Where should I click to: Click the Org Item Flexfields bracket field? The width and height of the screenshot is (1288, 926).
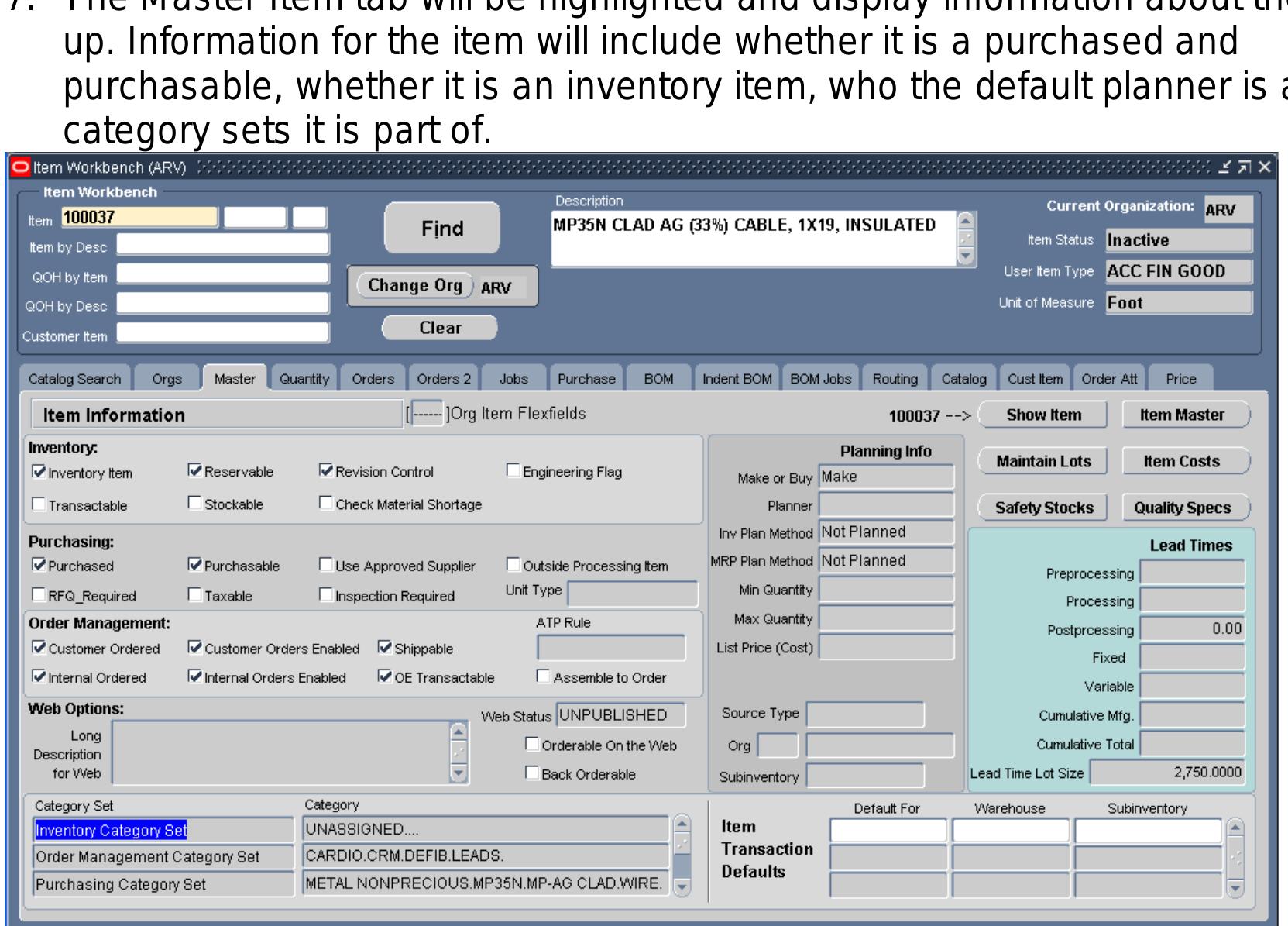(x=427, y=415)
